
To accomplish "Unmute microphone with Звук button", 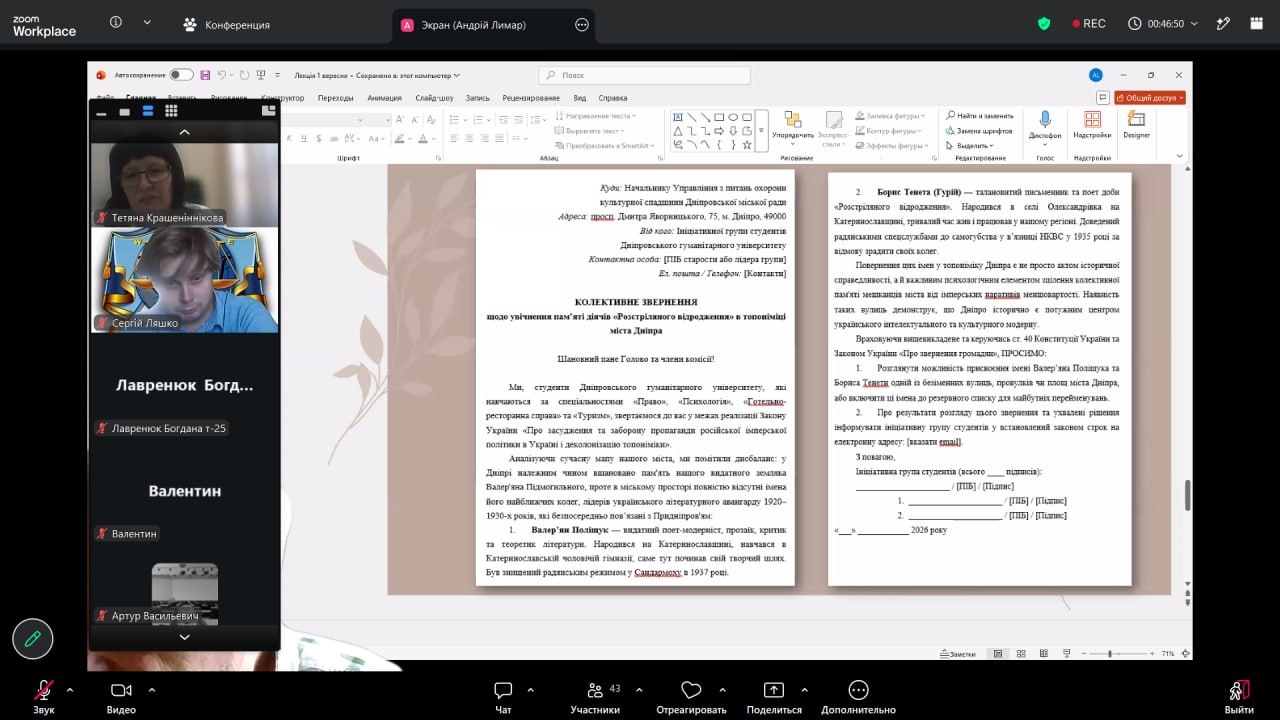I will click(43, 697).
